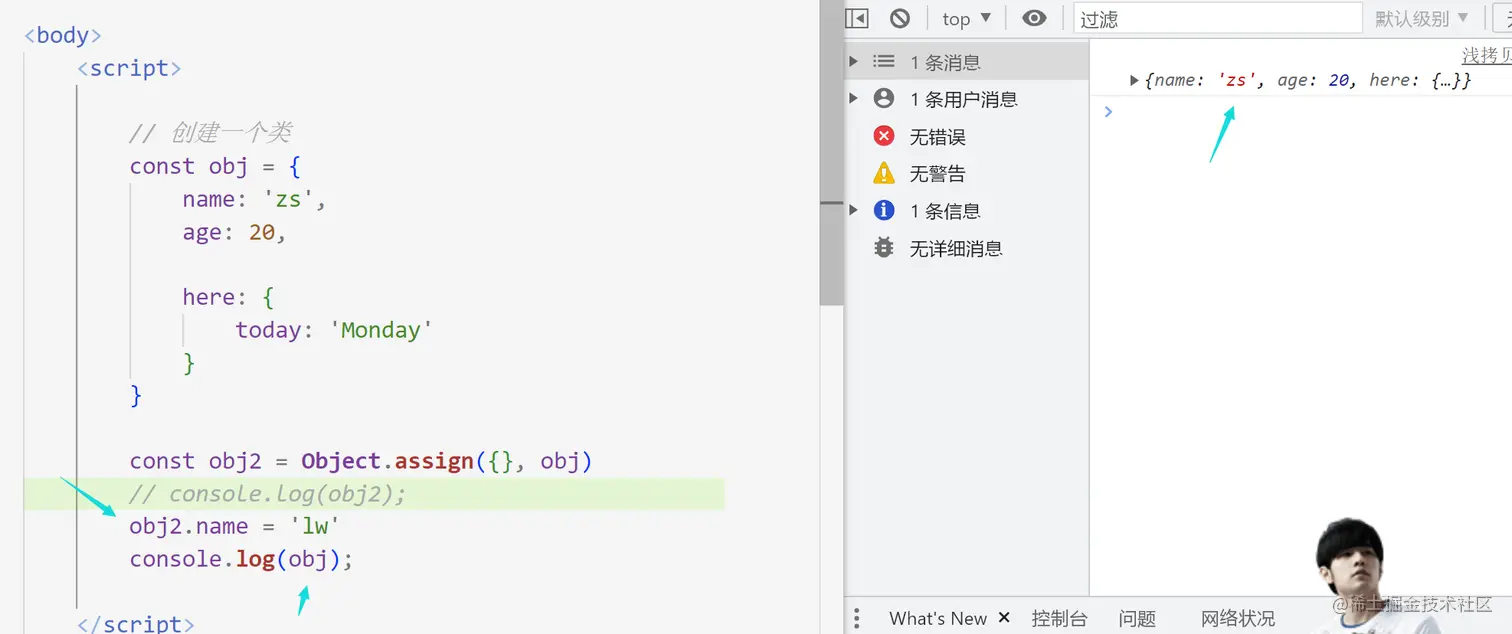The height and width of the screenshot is (634, 1512).
Task: Open the drawer three-dot menu
Action: pyautogui.click(x=856, y=617)
